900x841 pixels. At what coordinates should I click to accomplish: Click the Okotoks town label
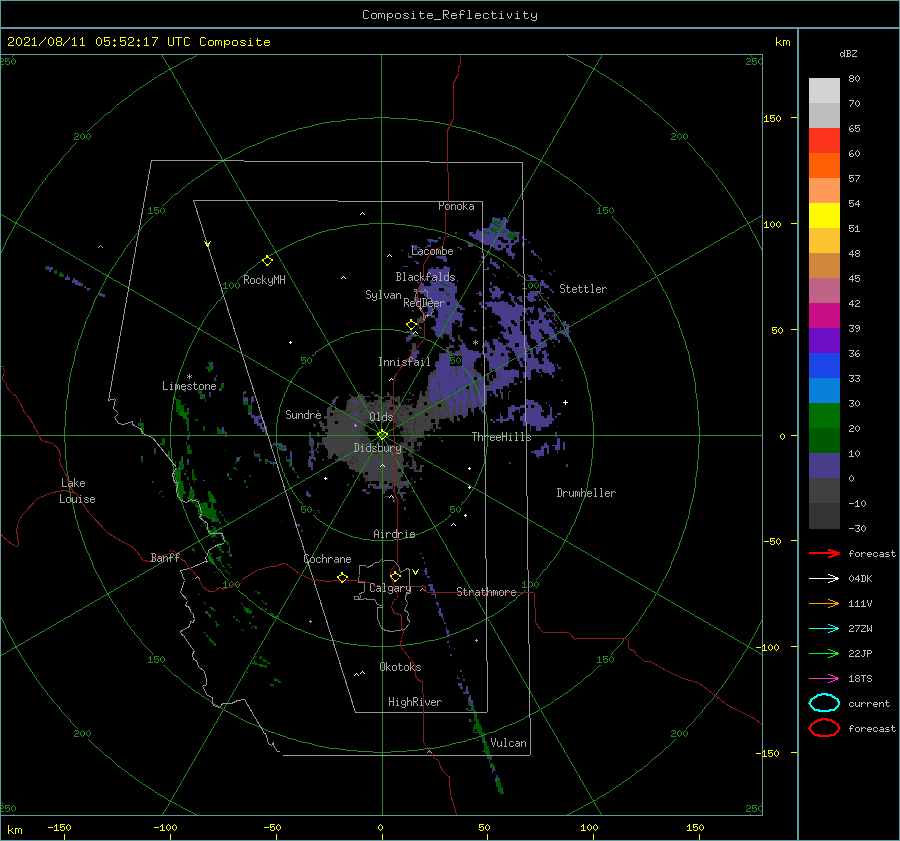tap(400, 666)
